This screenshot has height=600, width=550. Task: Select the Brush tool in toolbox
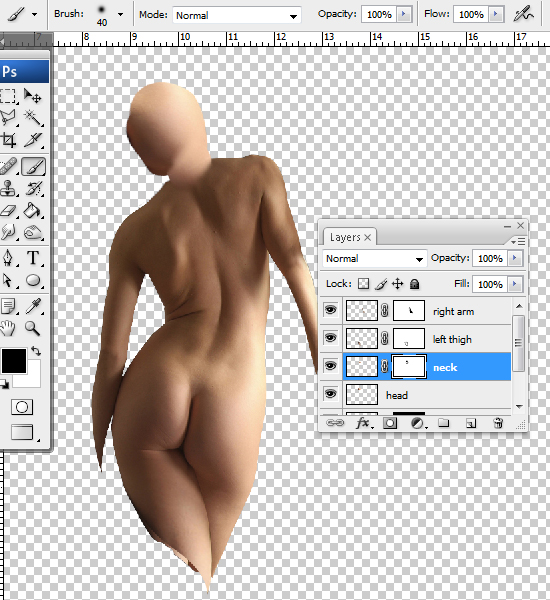click(x=34, y=166)
